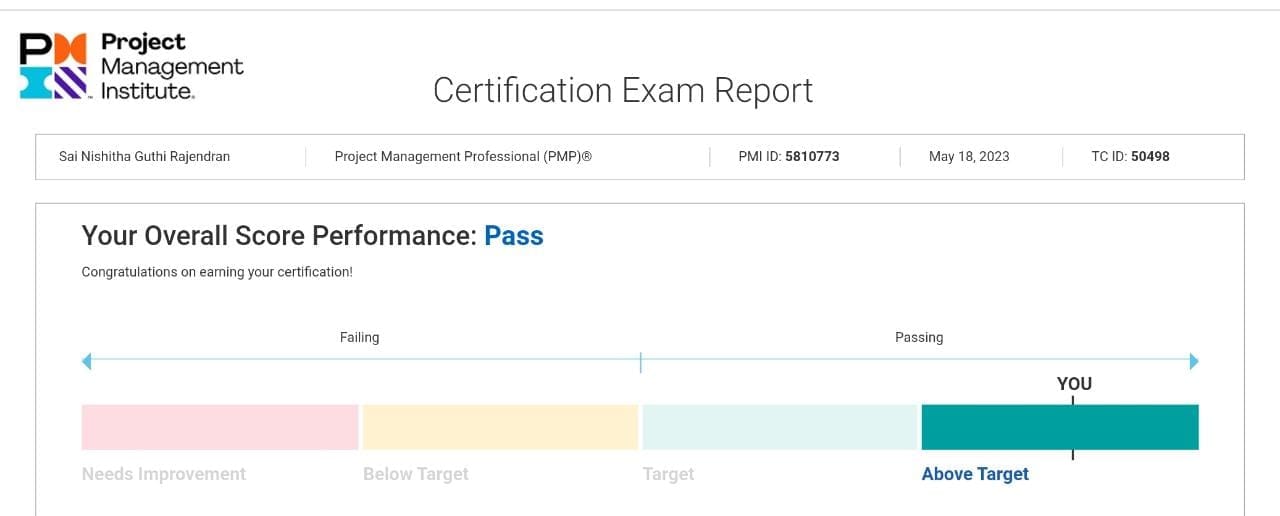Click the Project Management Institute logo
1280x516 pixels.
tap(131, 66)
